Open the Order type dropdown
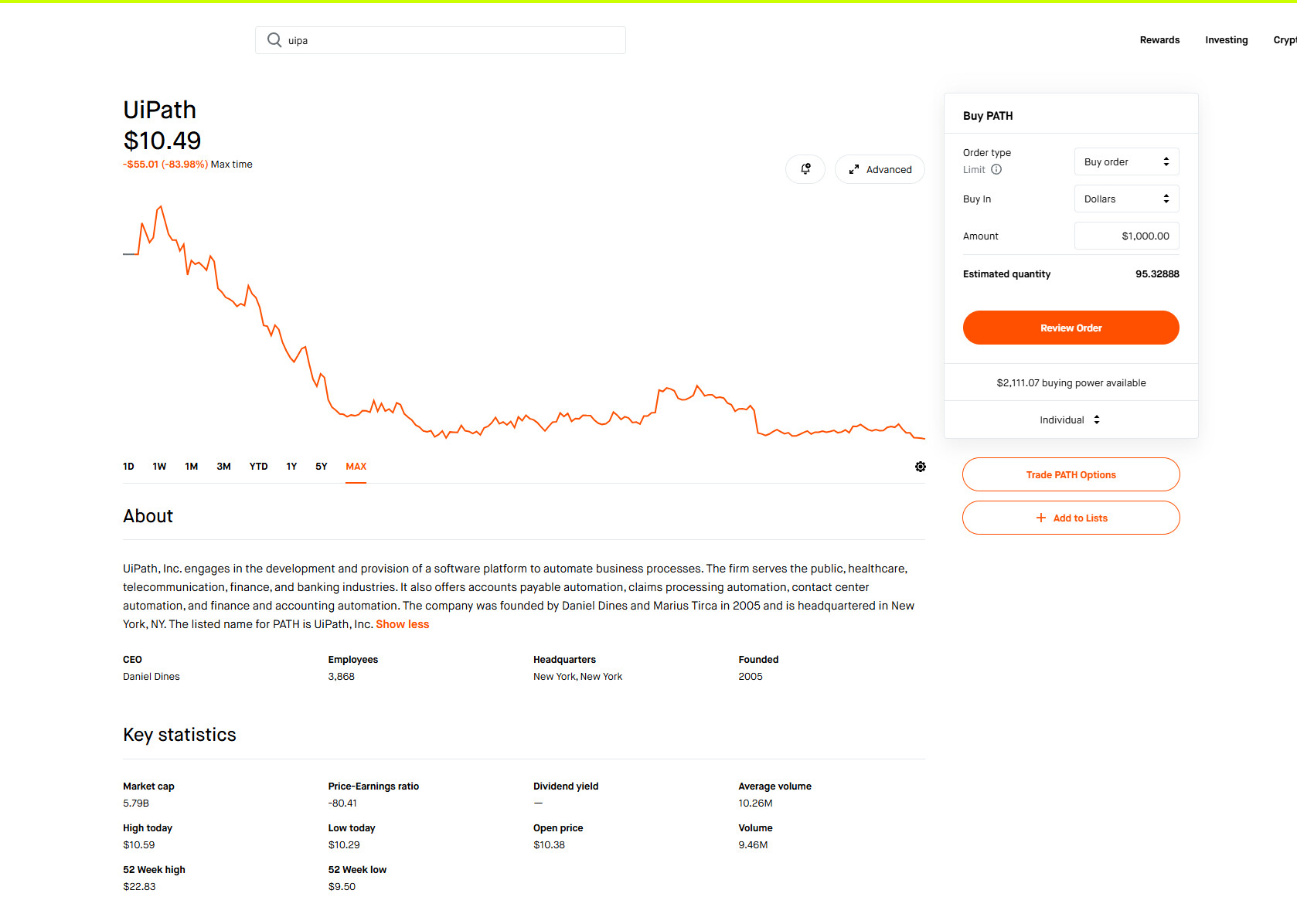This screenshot has width=1297, height=924. (x=1127, y=161)
